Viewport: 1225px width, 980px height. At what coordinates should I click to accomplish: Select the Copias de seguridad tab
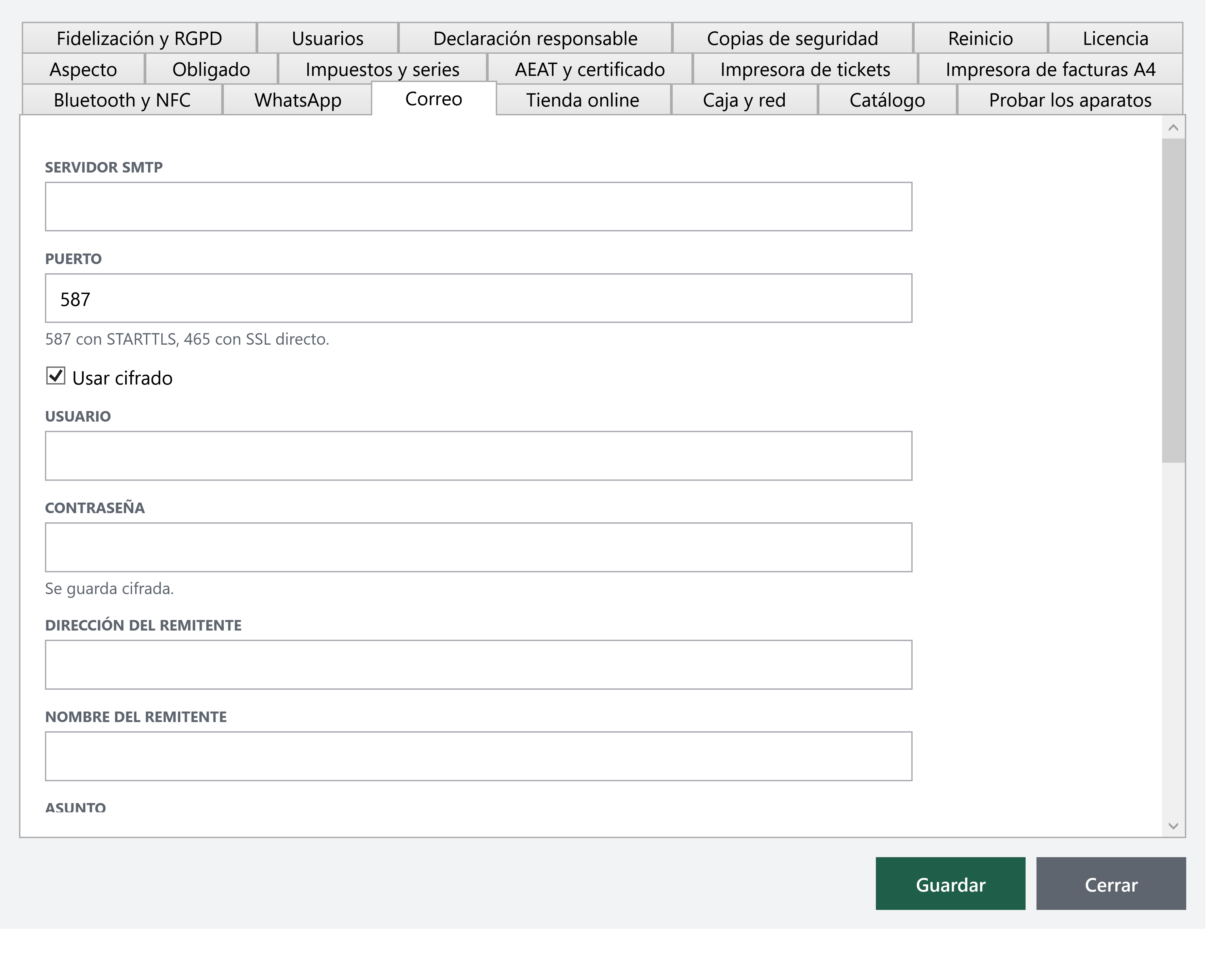pyautogui.click(x=793, y=39)
